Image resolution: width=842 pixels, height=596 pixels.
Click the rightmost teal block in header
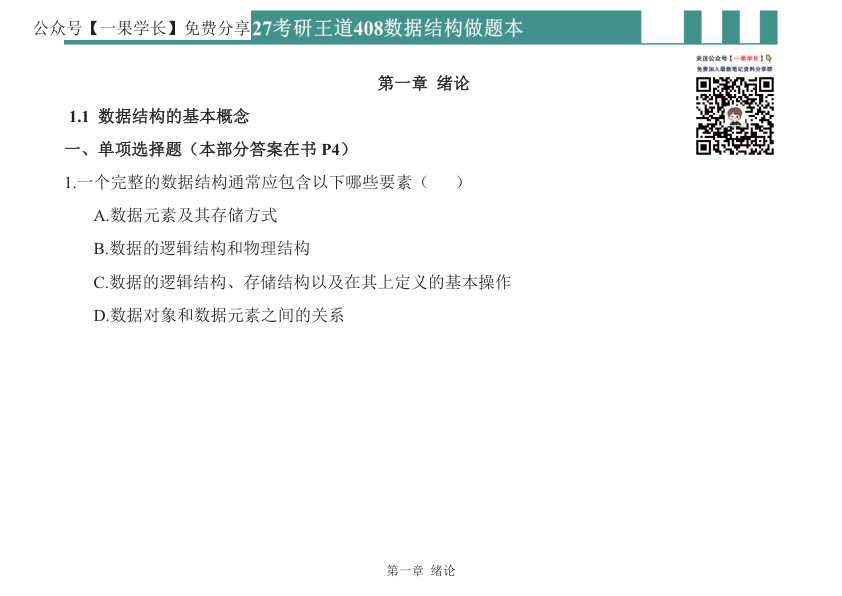(768, 27)
